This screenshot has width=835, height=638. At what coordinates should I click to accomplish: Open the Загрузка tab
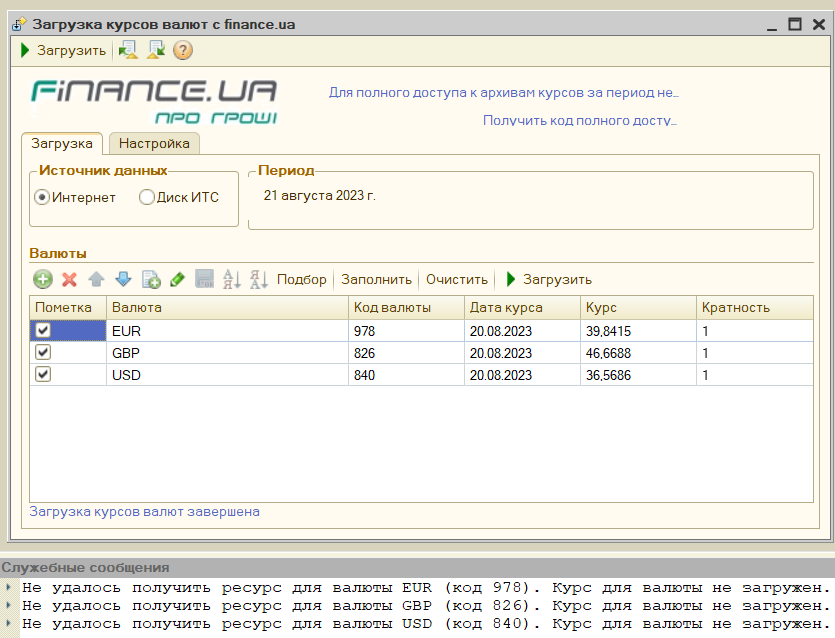(x=62, y=144)
